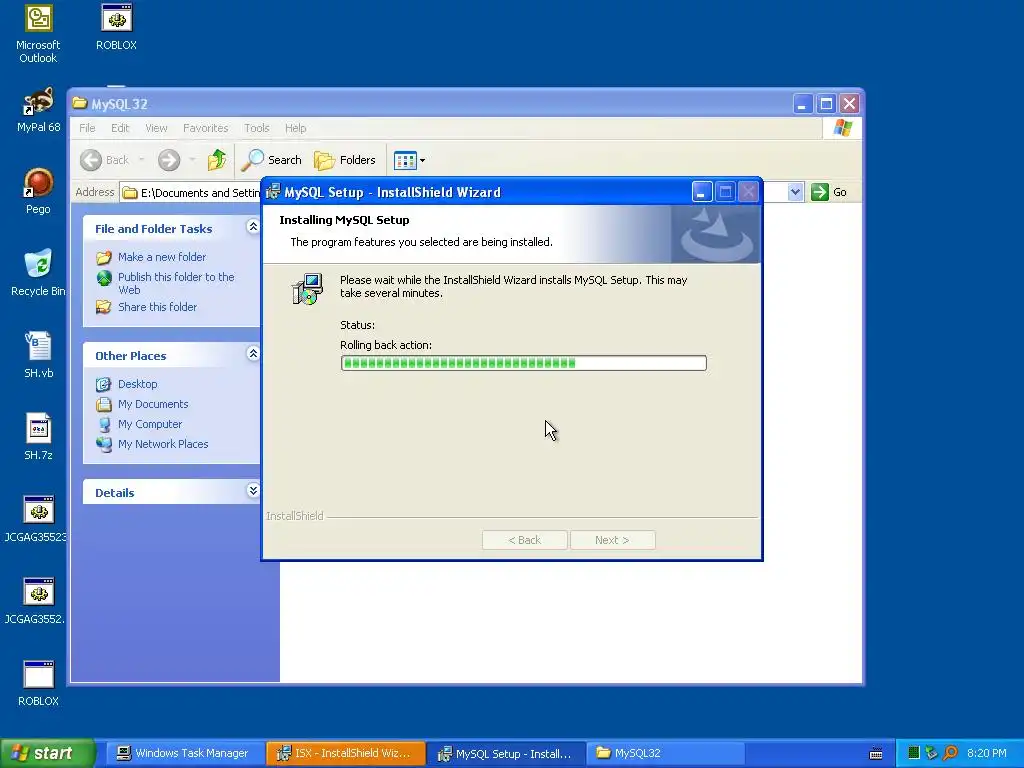
Task: Open the View menu in MySQL32 window
Action: (x=156, y=128)
